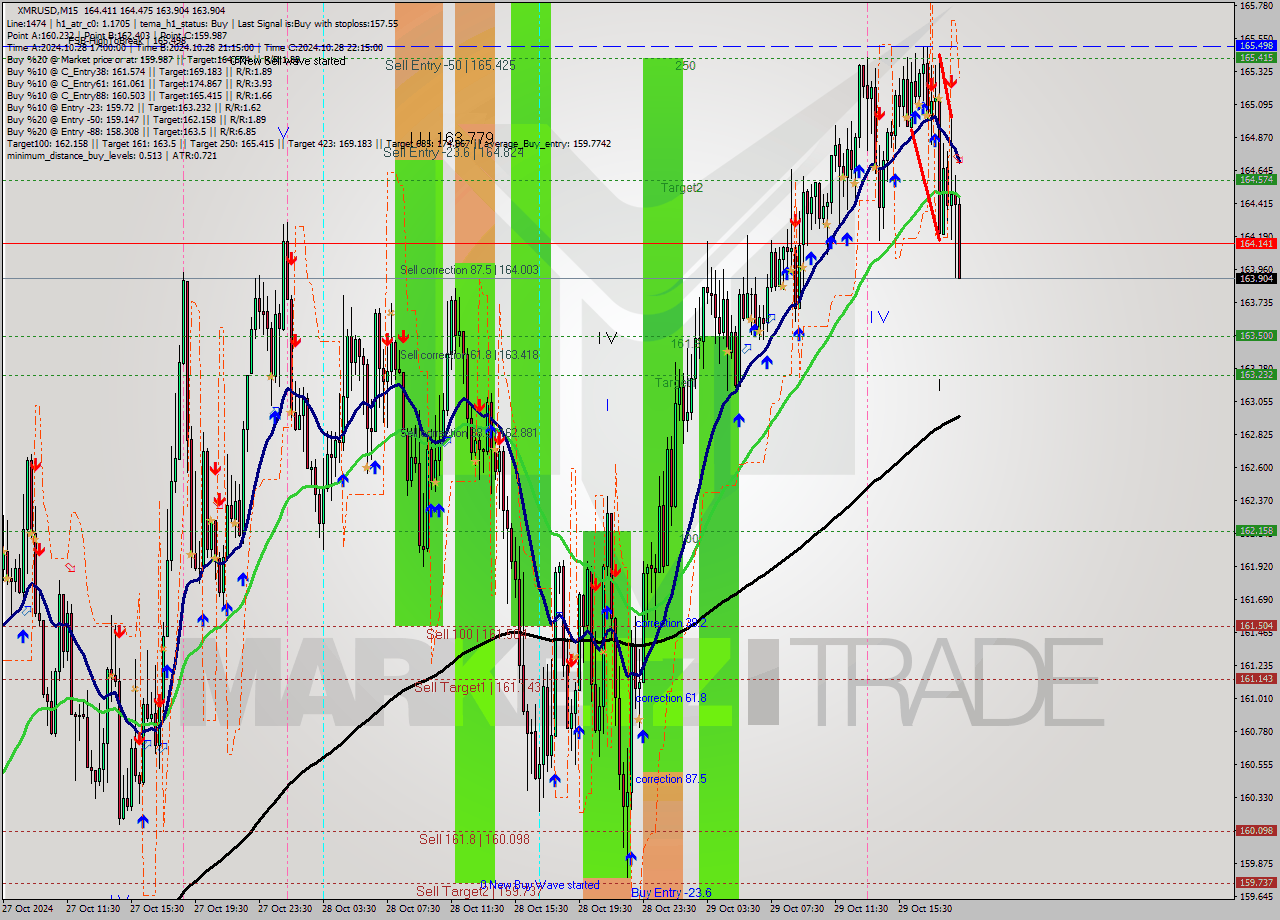Click the green 164.574 price level tag
The width and height of the screenshot is (1280, 920).
click(1257, 180)
